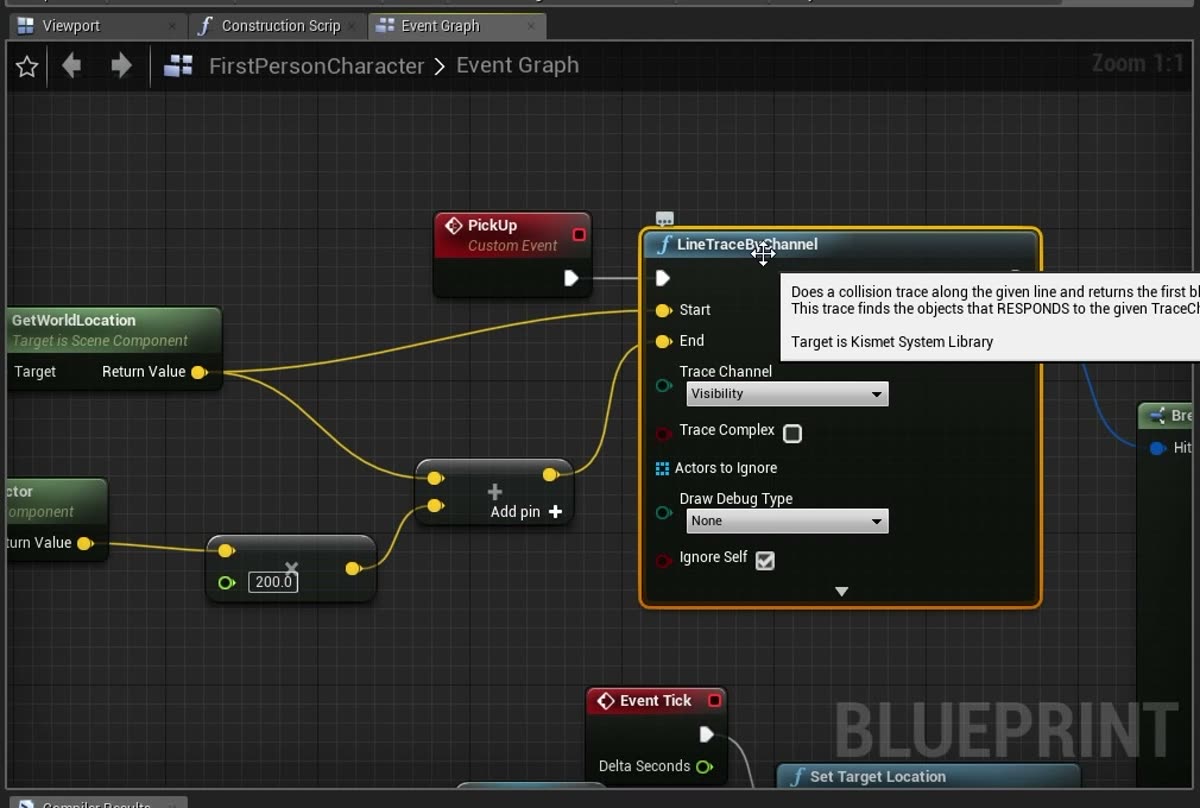The height and width of the screenshot is (808, 1200).
Task: Click the Event Tick execution output pin
Action: [x=706, y=735]
